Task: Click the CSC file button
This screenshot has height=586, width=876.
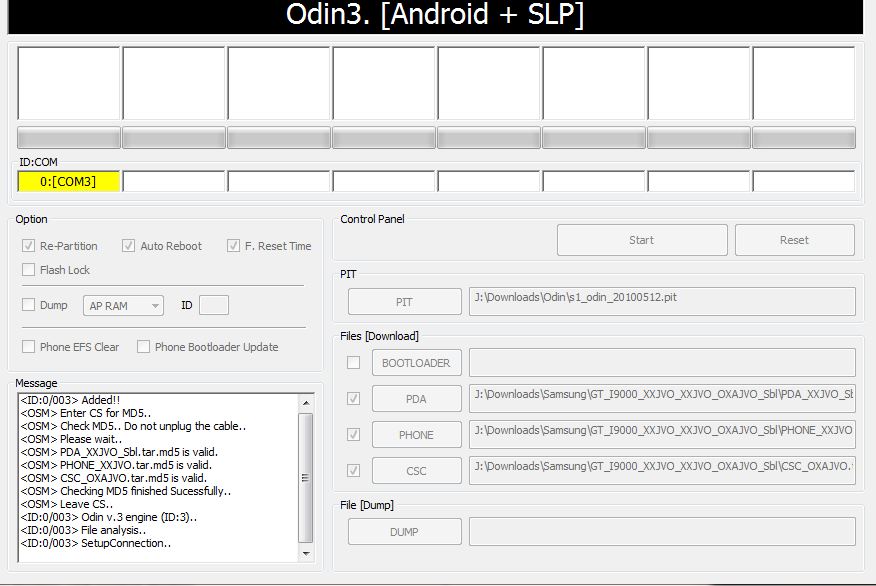Action: pyautogui.click(x=417, y=471)
